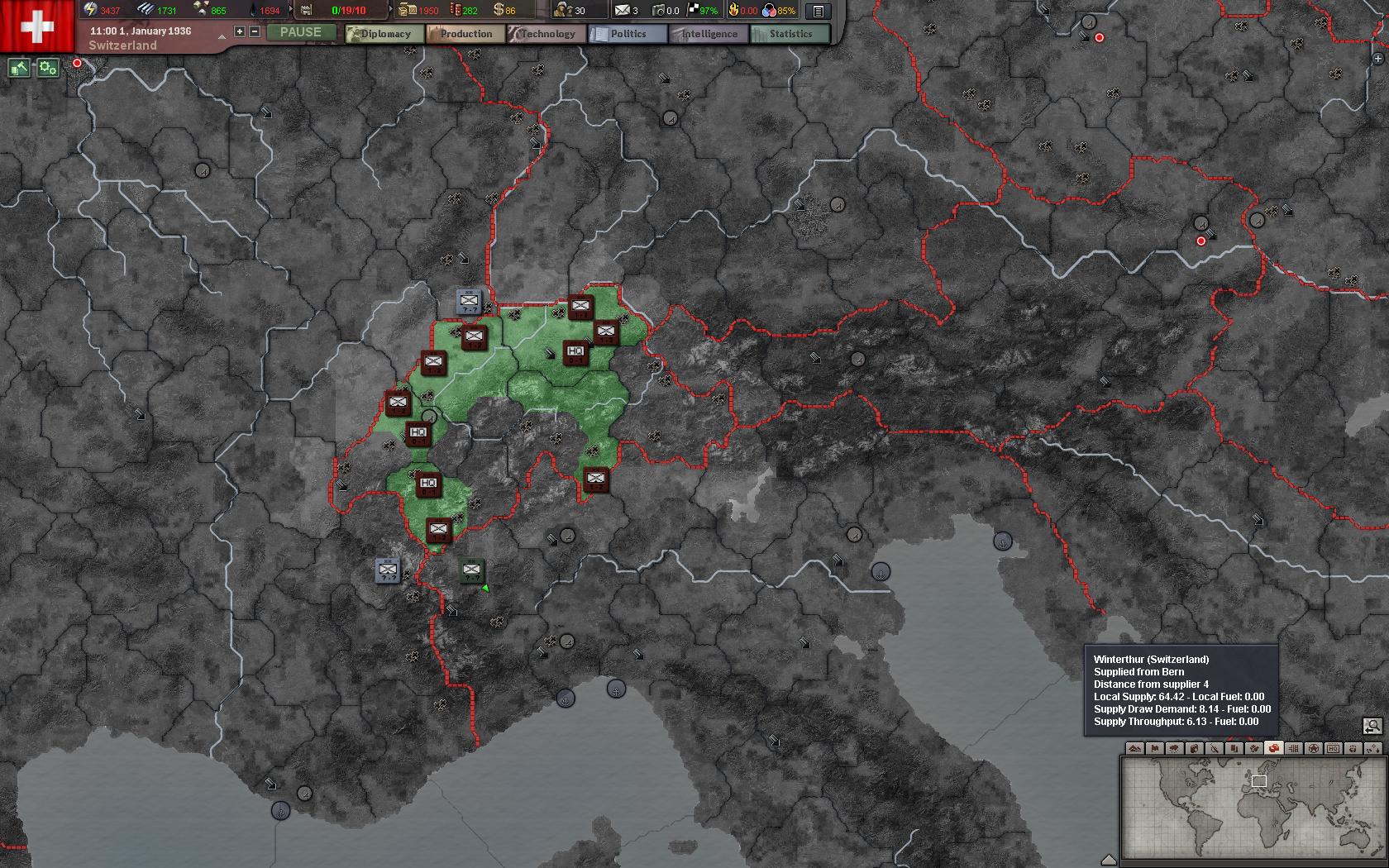Click the spies camera icon
The image size is (1389, 868).
click(658, 10)
